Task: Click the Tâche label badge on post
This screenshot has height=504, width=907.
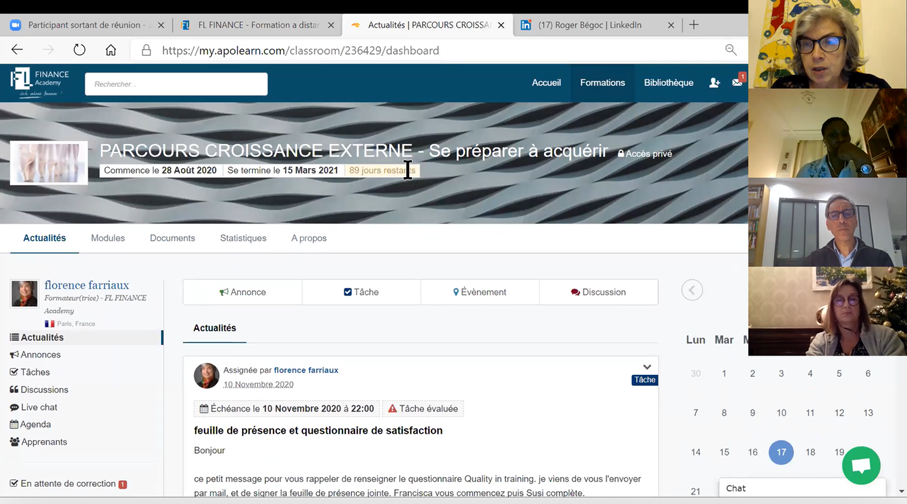Action: (x=644, y=380)
